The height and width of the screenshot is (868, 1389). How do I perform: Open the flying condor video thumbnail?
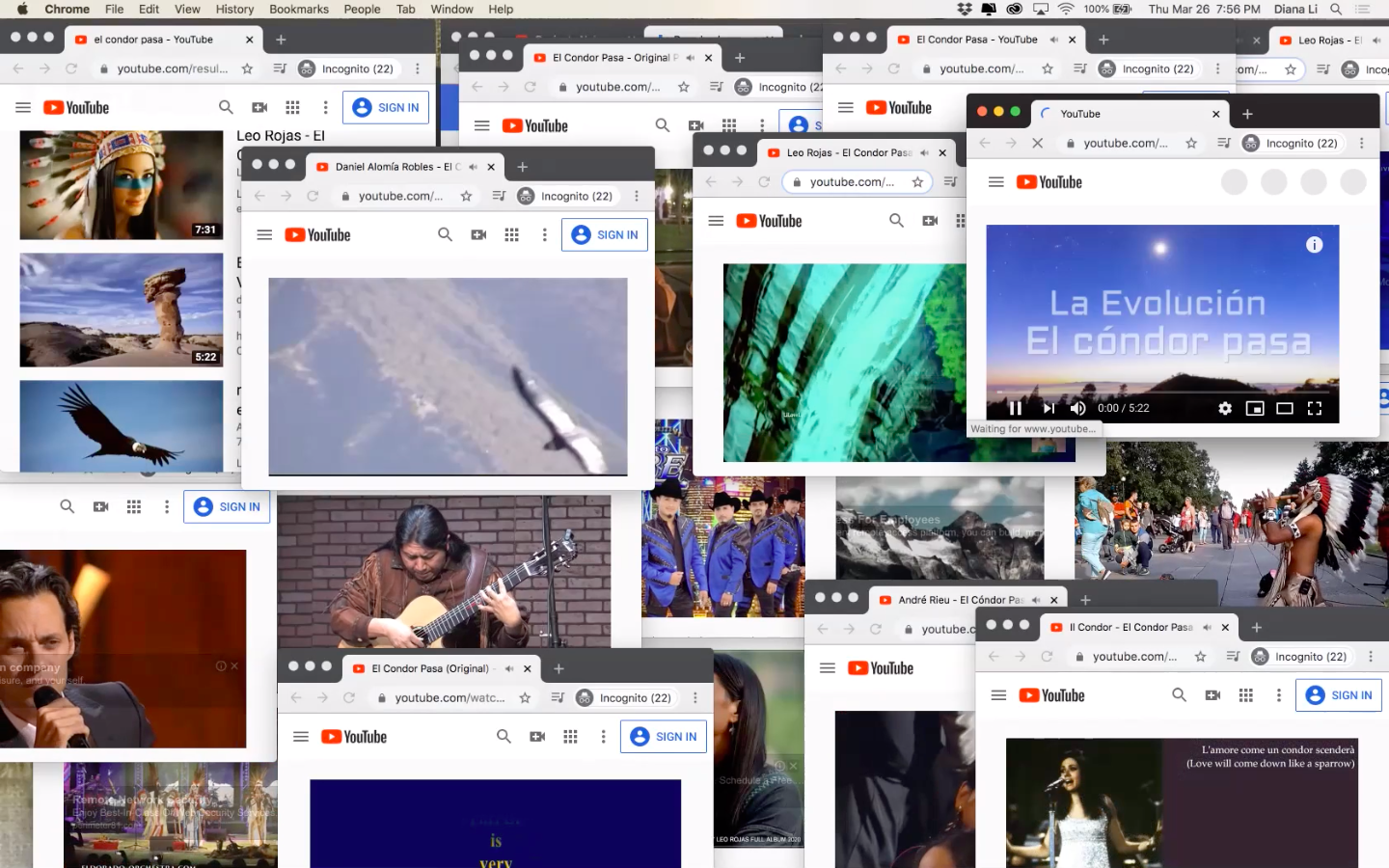pos(122,425)
